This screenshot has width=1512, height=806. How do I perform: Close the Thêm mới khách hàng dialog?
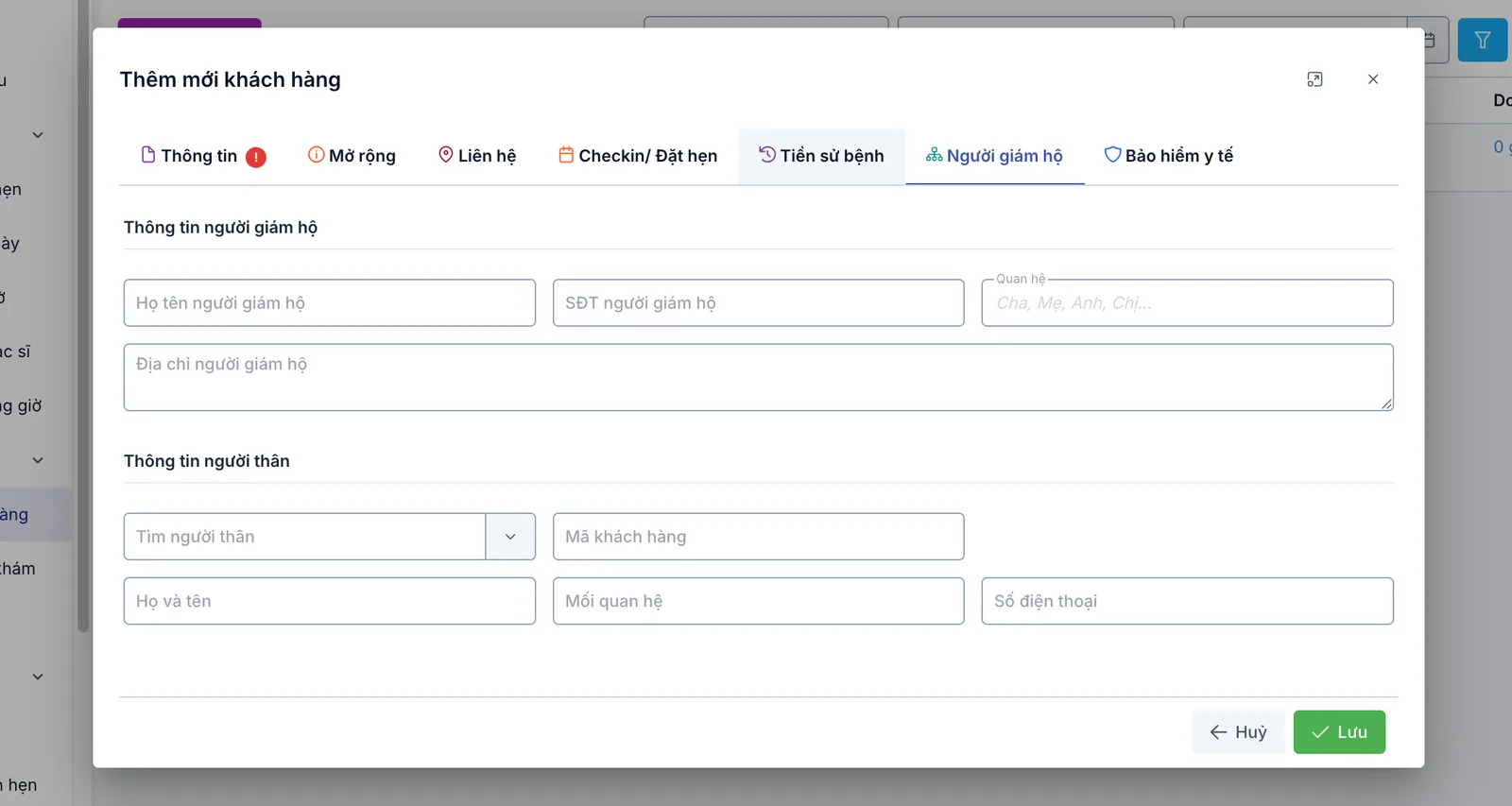(1373, 79)
